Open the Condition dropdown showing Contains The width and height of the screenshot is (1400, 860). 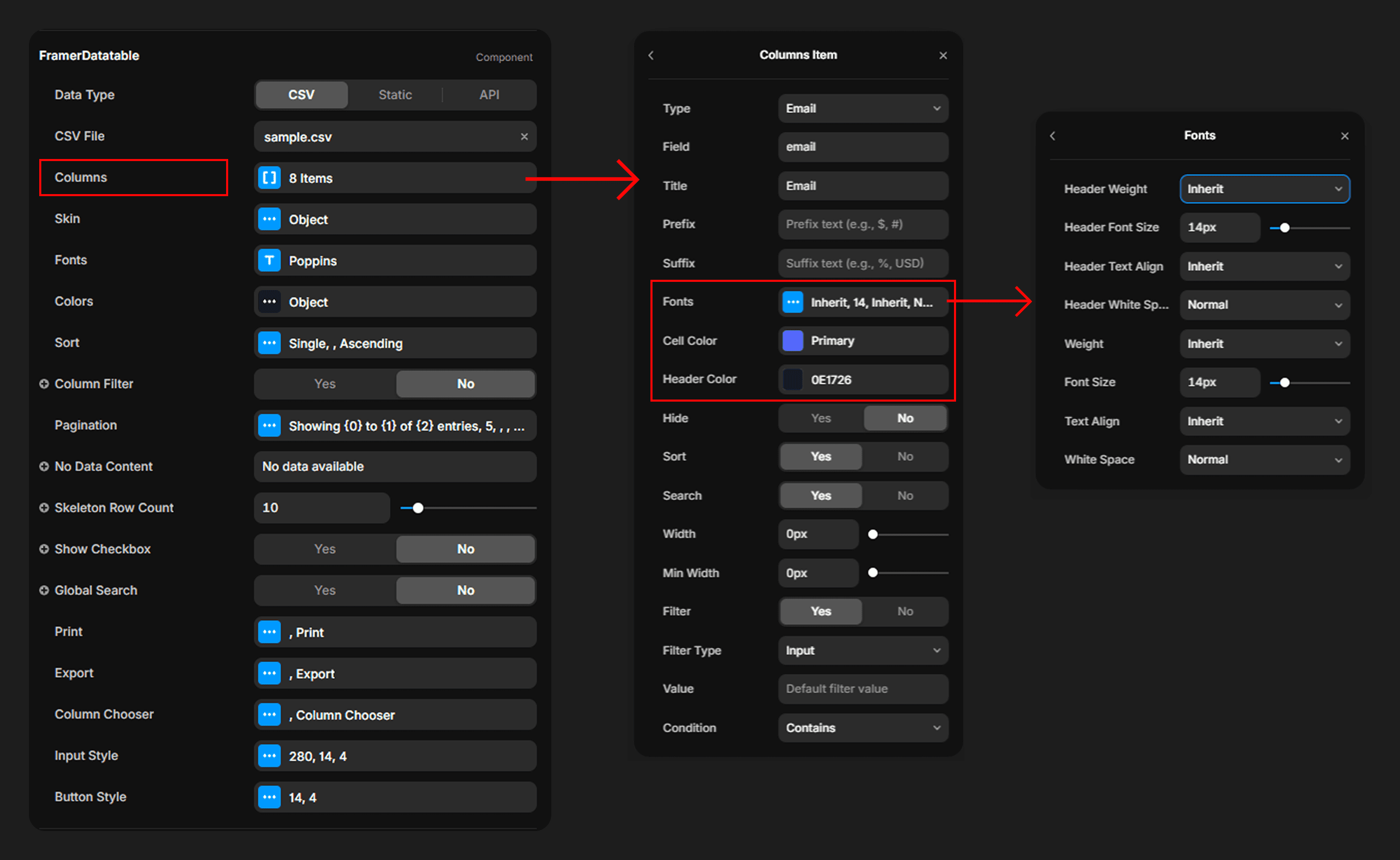[863, 727]
